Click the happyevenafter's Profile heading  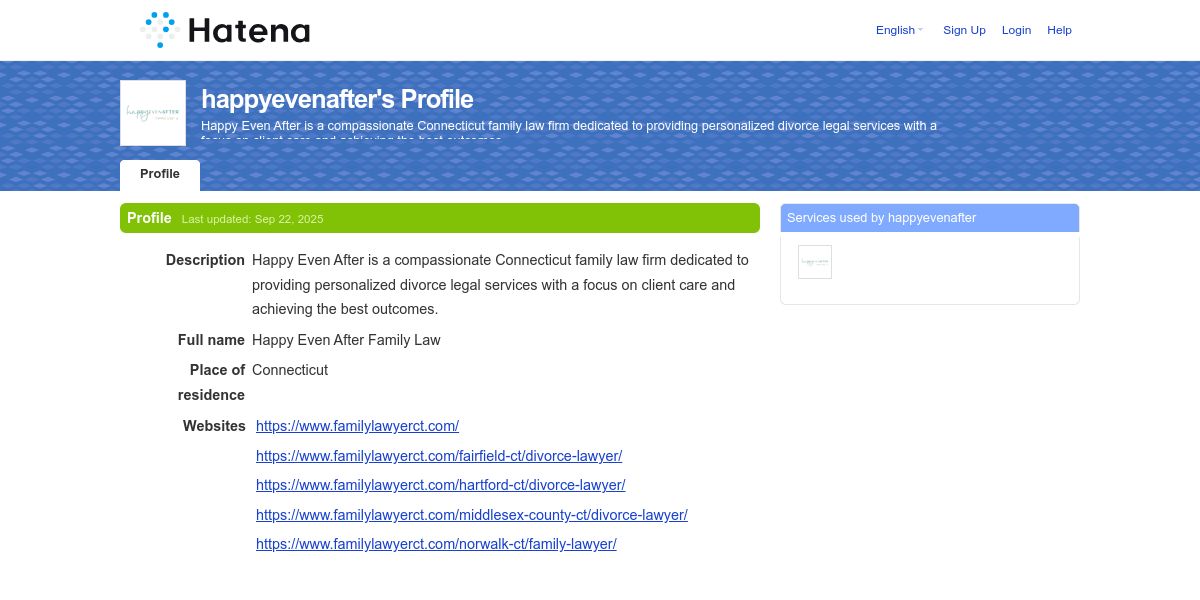(x=337, y=99)
